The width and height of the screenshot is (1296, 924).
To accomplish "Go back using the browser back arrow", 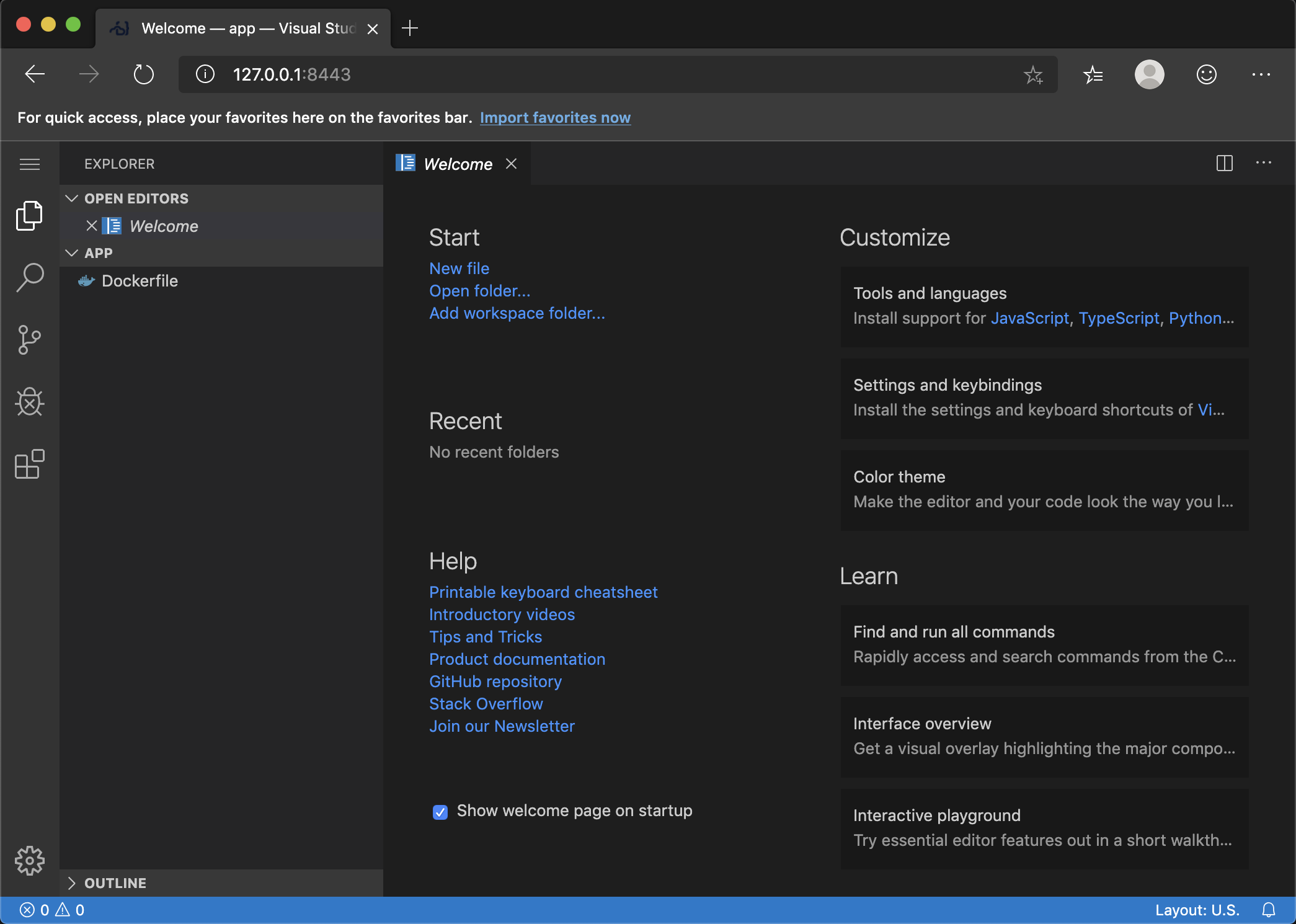I will (x=35, y=74).
